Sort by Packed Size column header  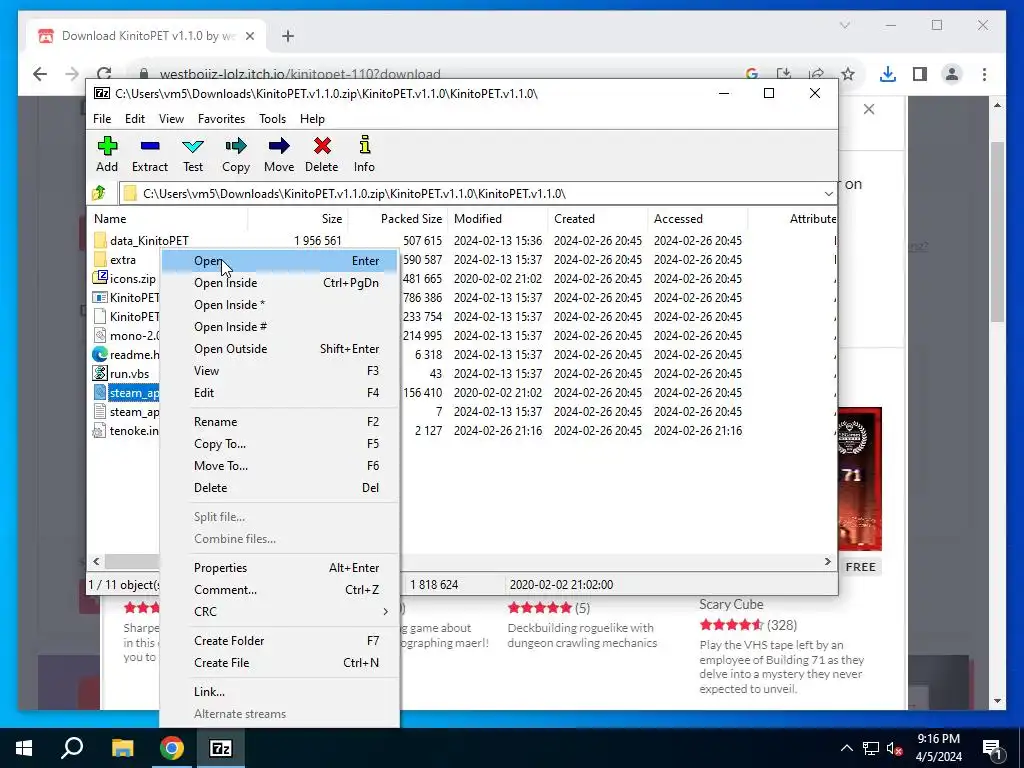click(x=398, y=219)
